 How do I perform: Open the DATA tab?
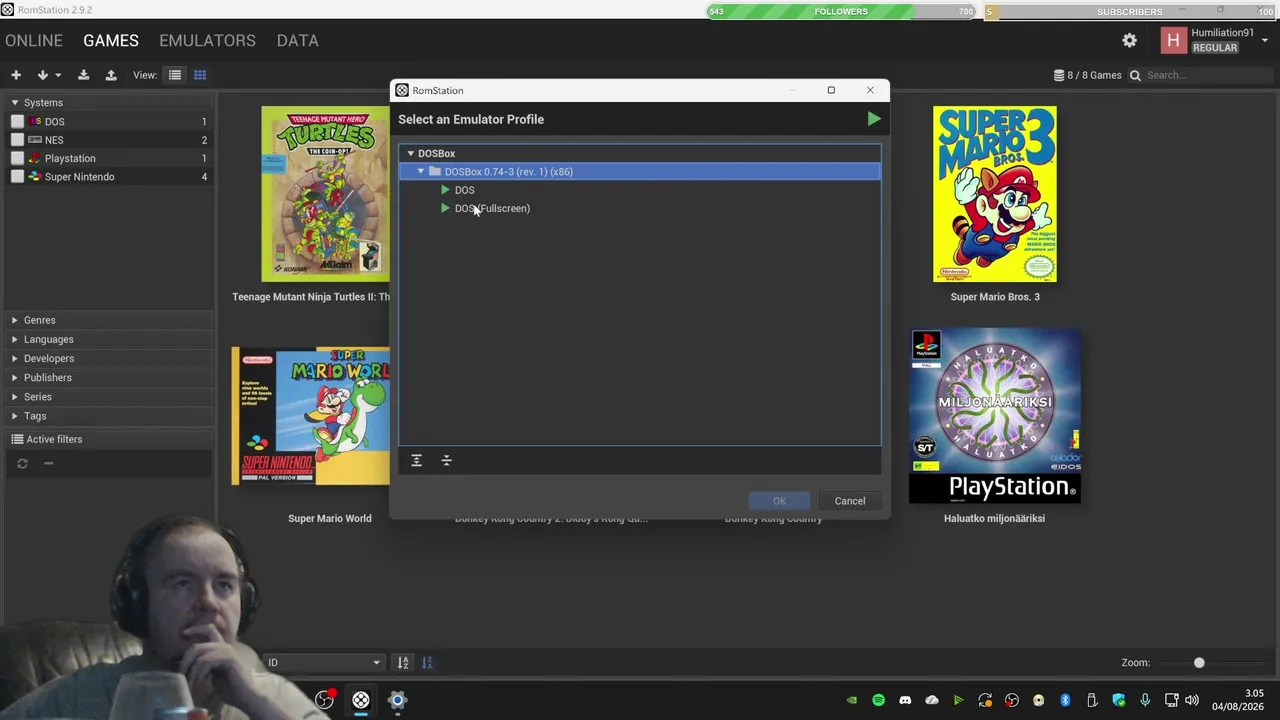tap(298, 40)
